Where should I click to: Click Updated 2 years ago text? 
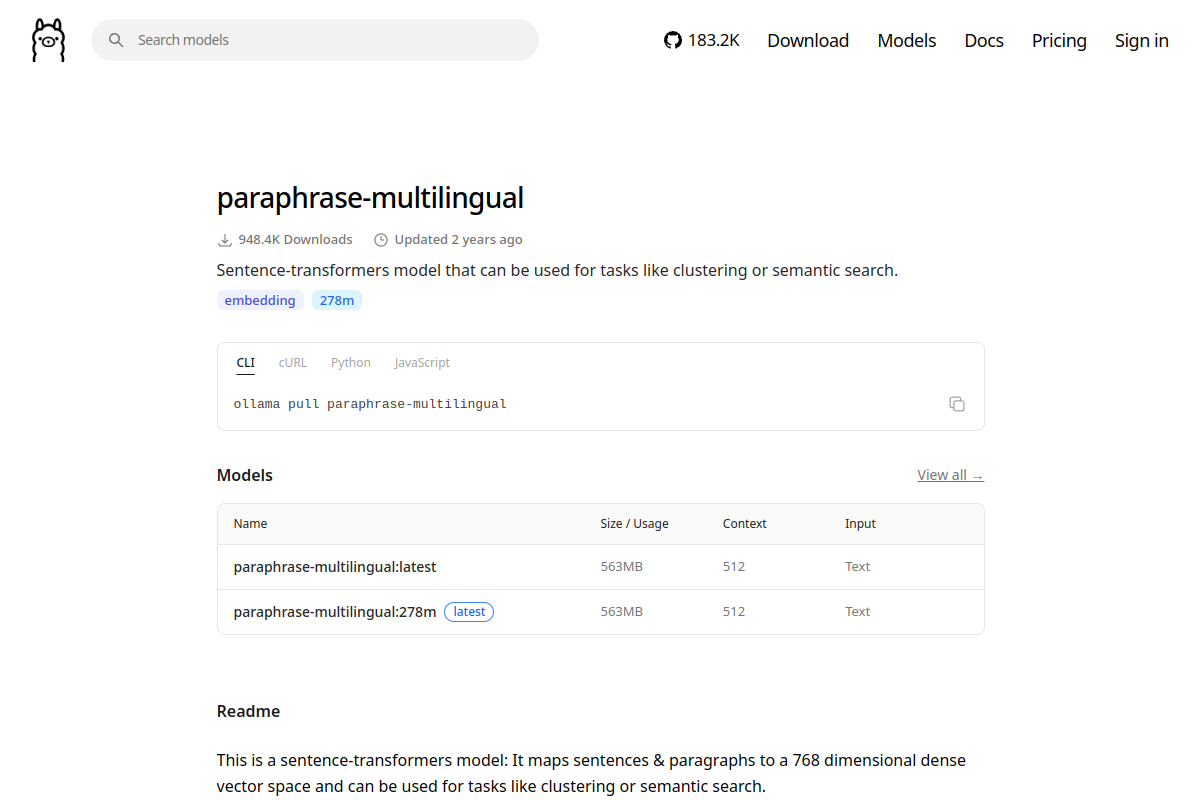tap(458, 240)
